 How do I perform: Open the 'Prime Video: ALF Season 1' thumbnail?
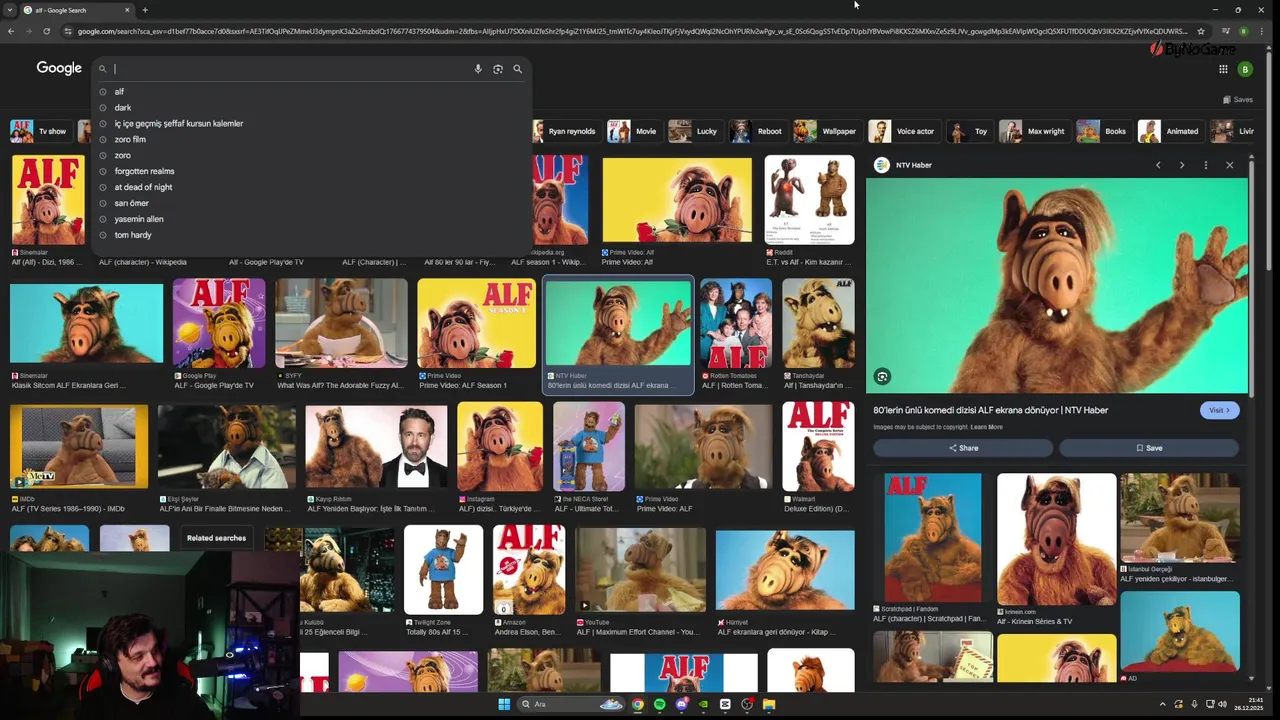[476, 324]
